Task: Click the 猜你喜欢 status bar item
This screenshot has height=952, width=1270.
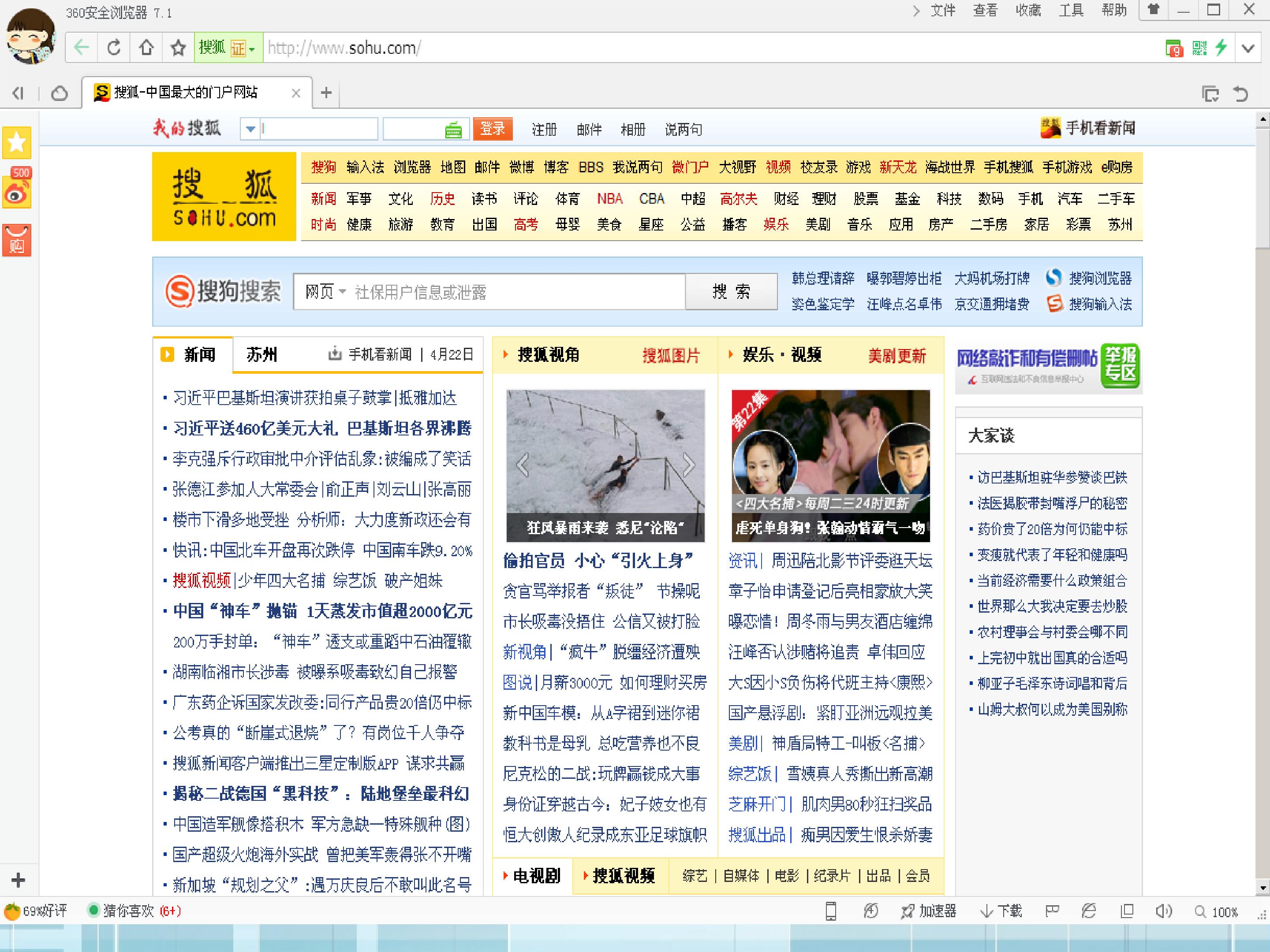Action: coord(134,911)
